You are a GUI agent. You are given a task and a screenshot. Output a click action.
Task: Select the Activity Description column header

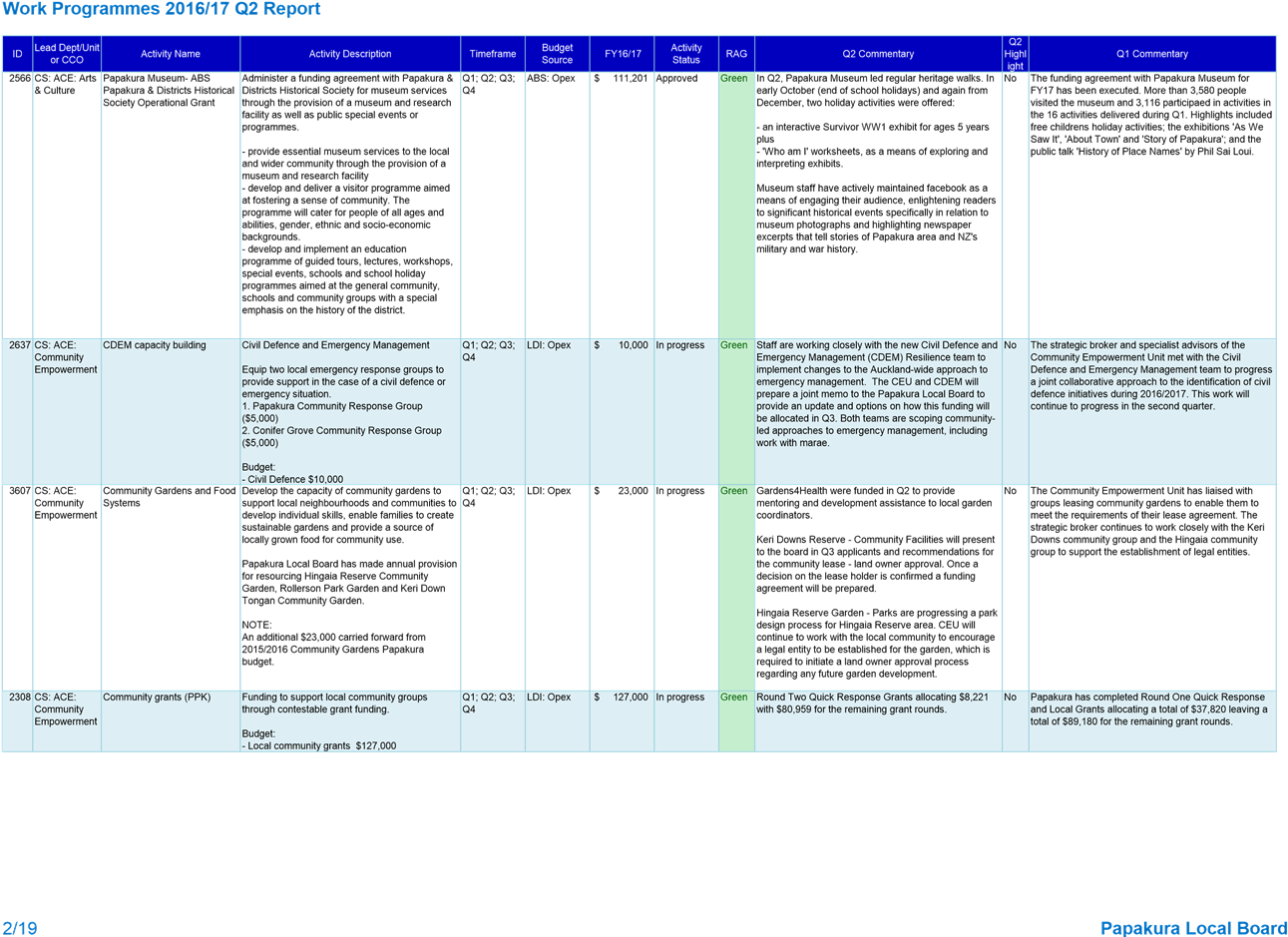(350, 54)
